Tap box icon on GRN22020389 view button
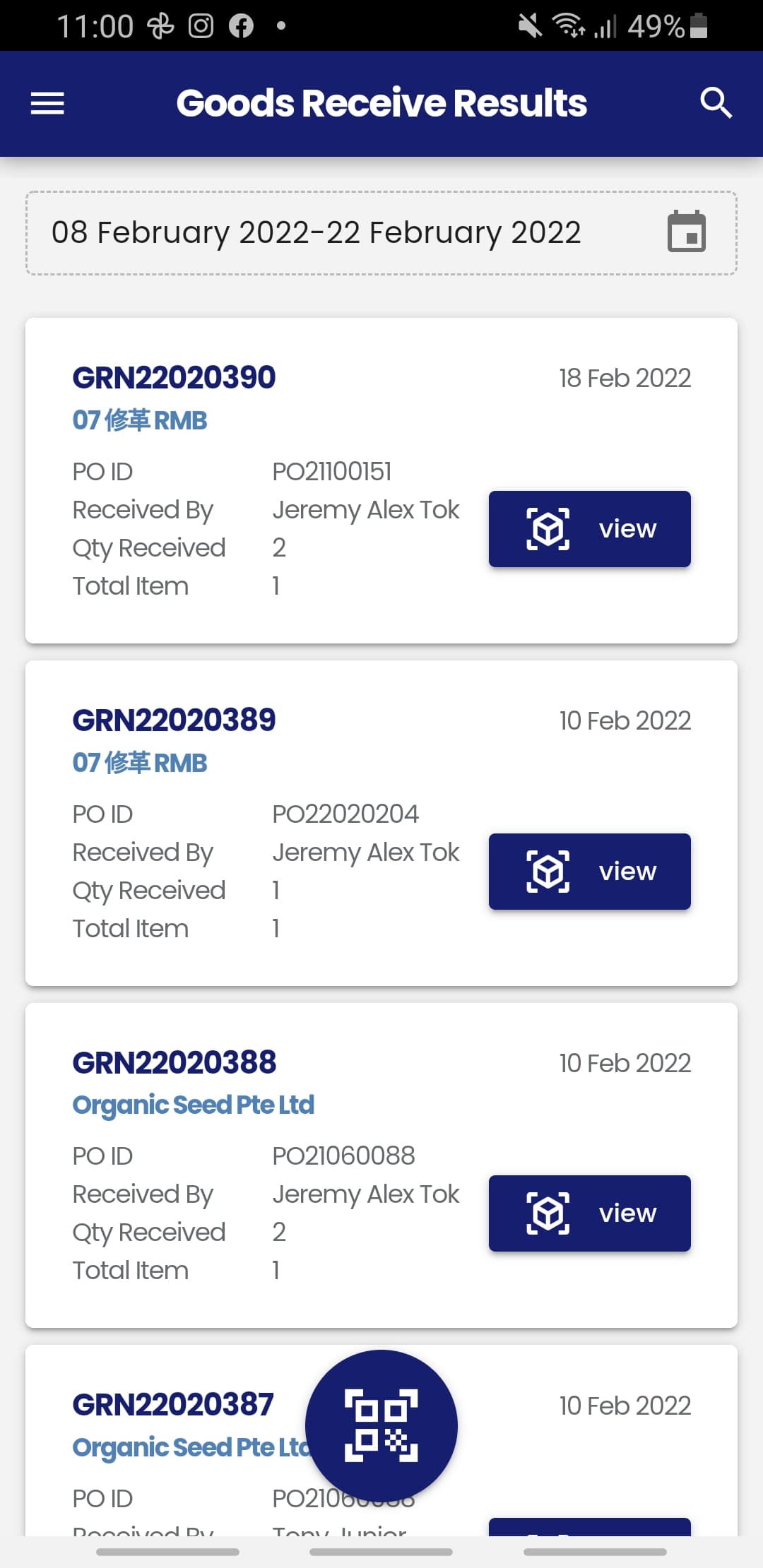The image size is (763, 1568). point(548,871)
